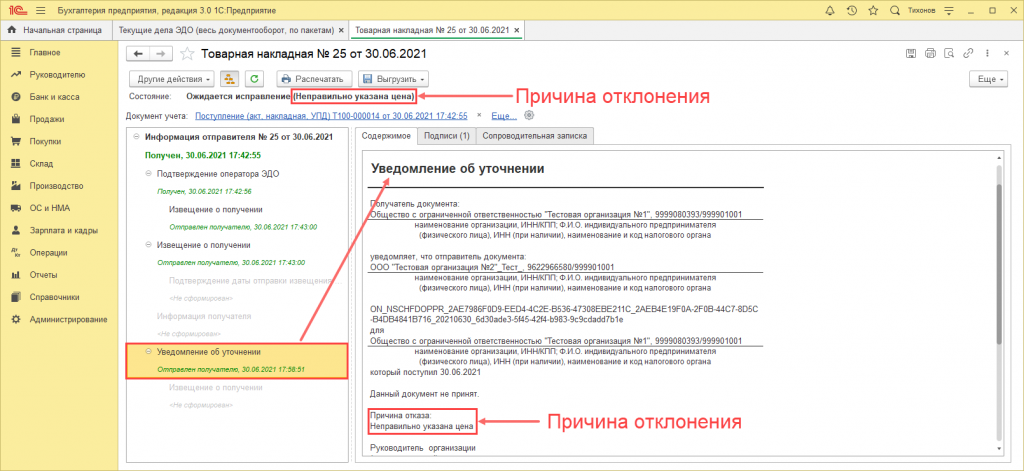Switch to the Подписи (1) tab
Screen dimensions: 1024x471
(x=447, y=136)
